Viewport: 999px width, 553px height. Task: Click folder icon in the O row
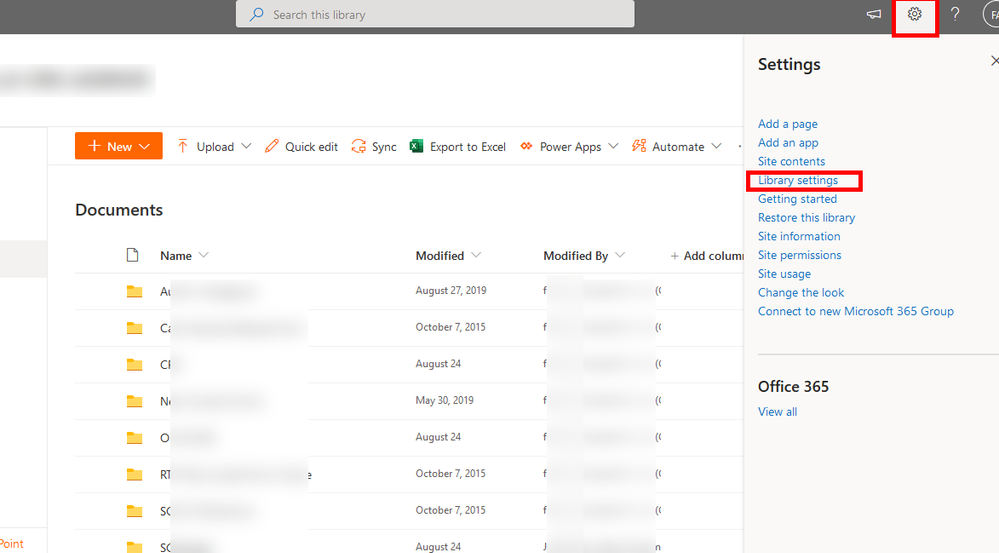coord(134,438)
